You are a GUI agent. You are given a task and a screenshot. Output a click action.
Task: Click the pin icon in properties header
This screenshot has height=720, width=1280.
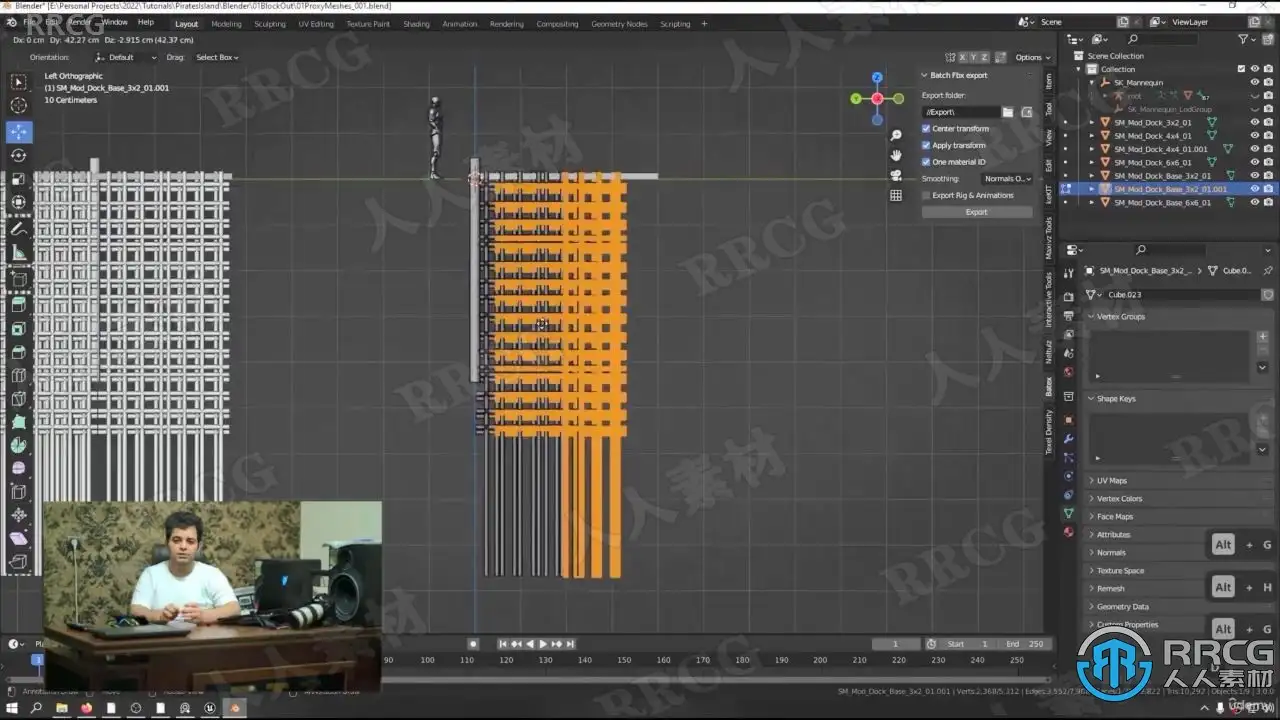pos(1267,270)
